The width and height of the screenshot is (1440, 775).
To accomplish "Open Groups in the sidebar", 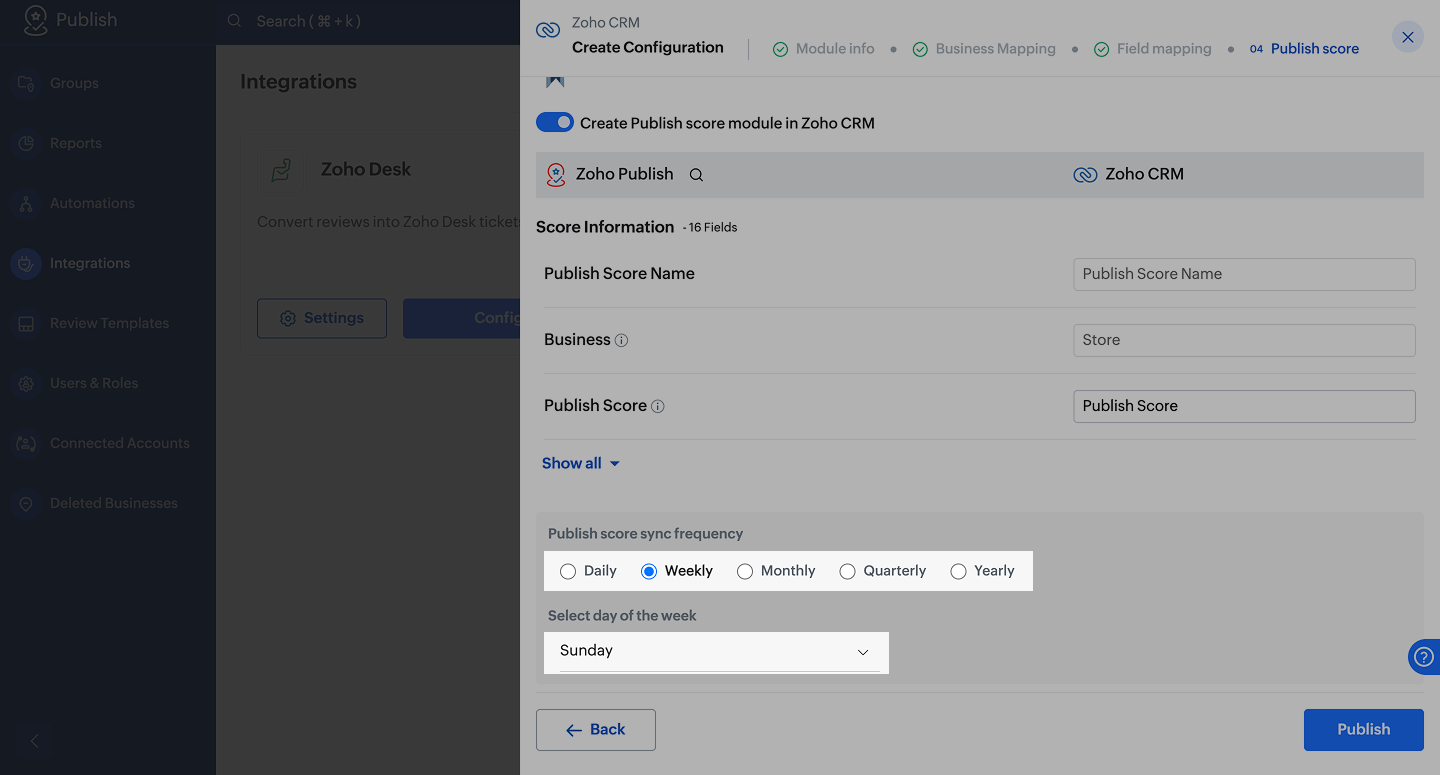I will click(74, 83).
